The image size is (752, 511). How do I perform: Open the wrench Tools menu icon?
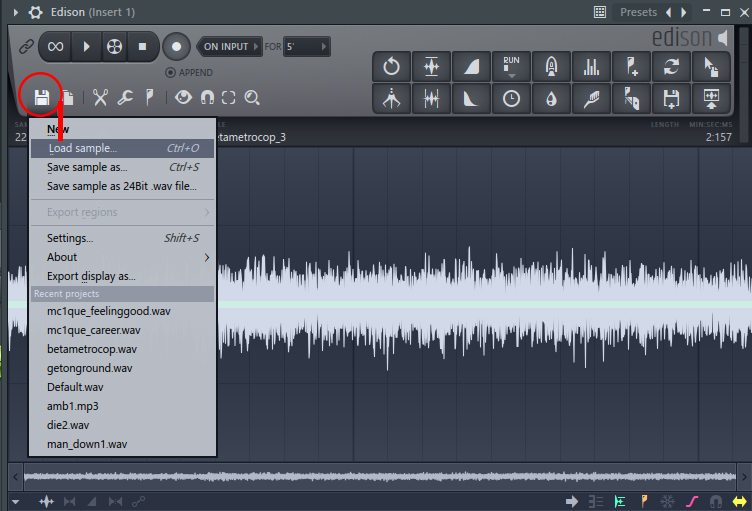125,97
